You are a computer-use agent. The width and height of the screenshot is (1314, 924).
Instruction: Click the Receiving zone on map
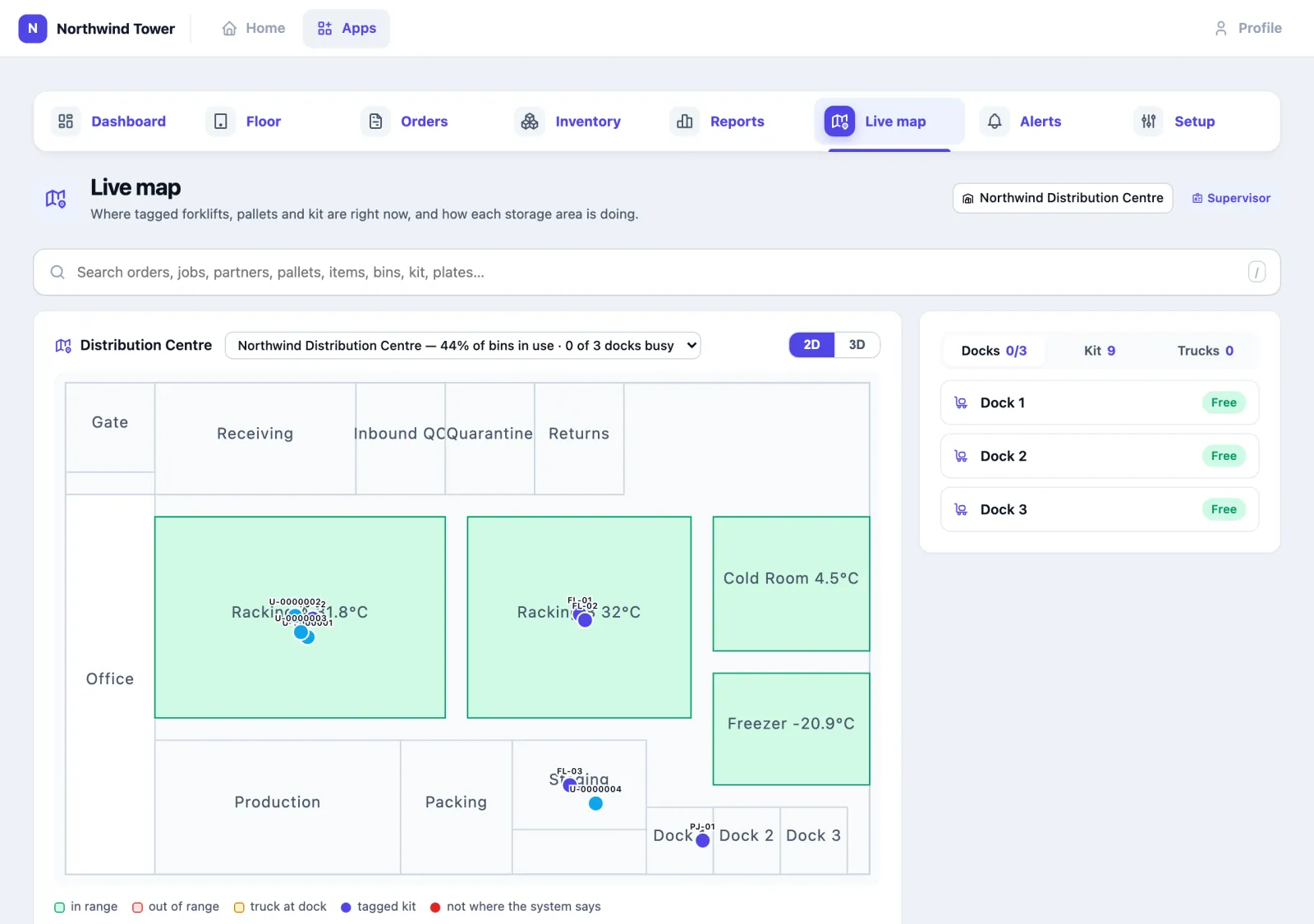coord(255,439)
